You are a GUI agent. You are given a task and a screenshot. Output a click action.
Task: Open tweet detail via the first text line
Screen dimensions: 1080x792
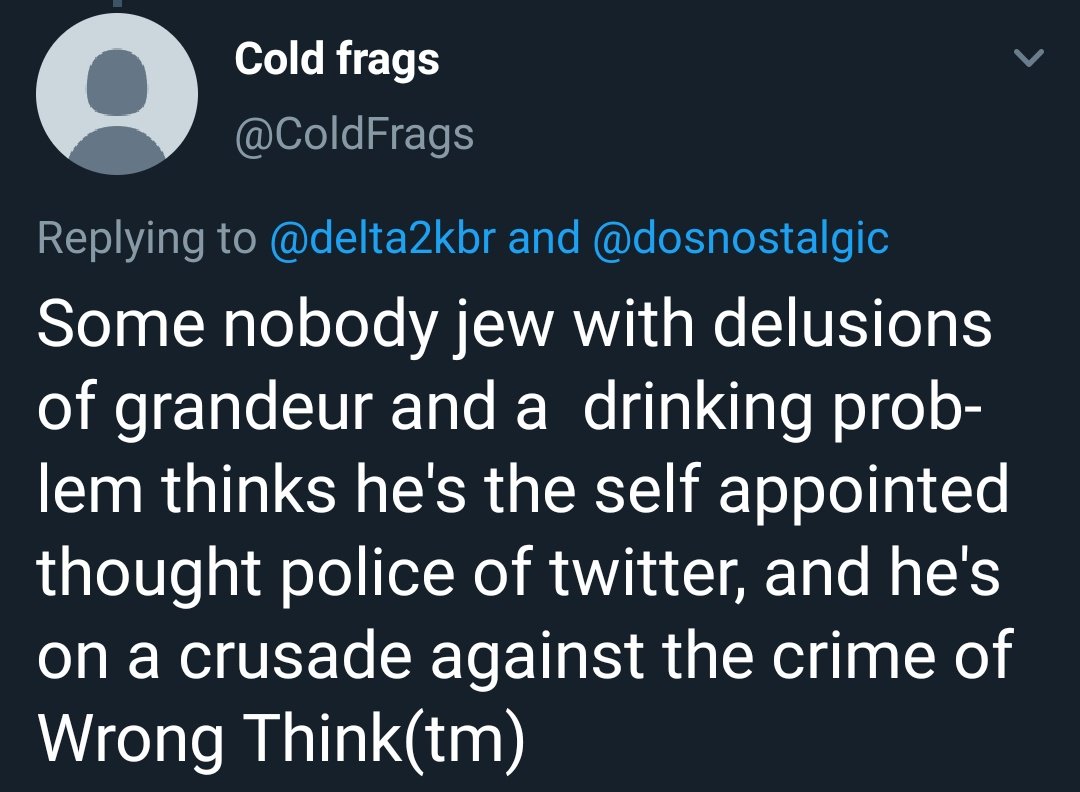coord(515,325)
